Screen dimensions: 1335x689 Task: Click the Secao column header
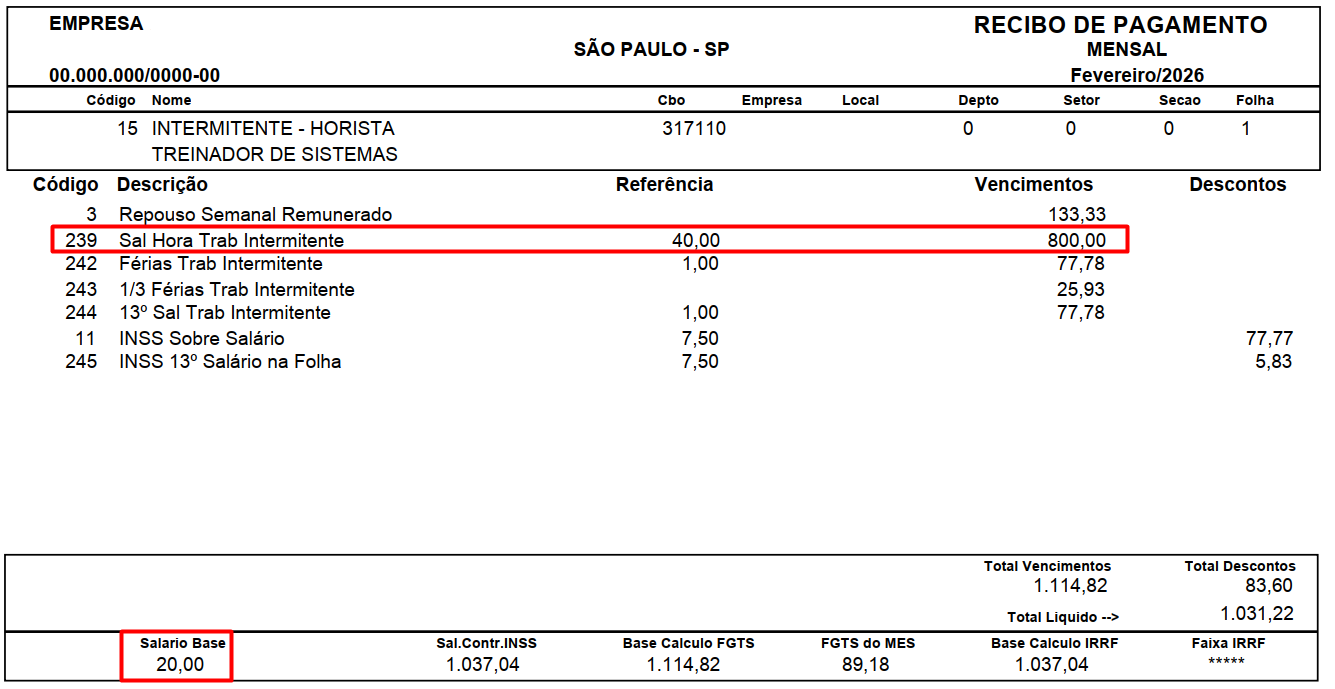[x=1180, y=100]
